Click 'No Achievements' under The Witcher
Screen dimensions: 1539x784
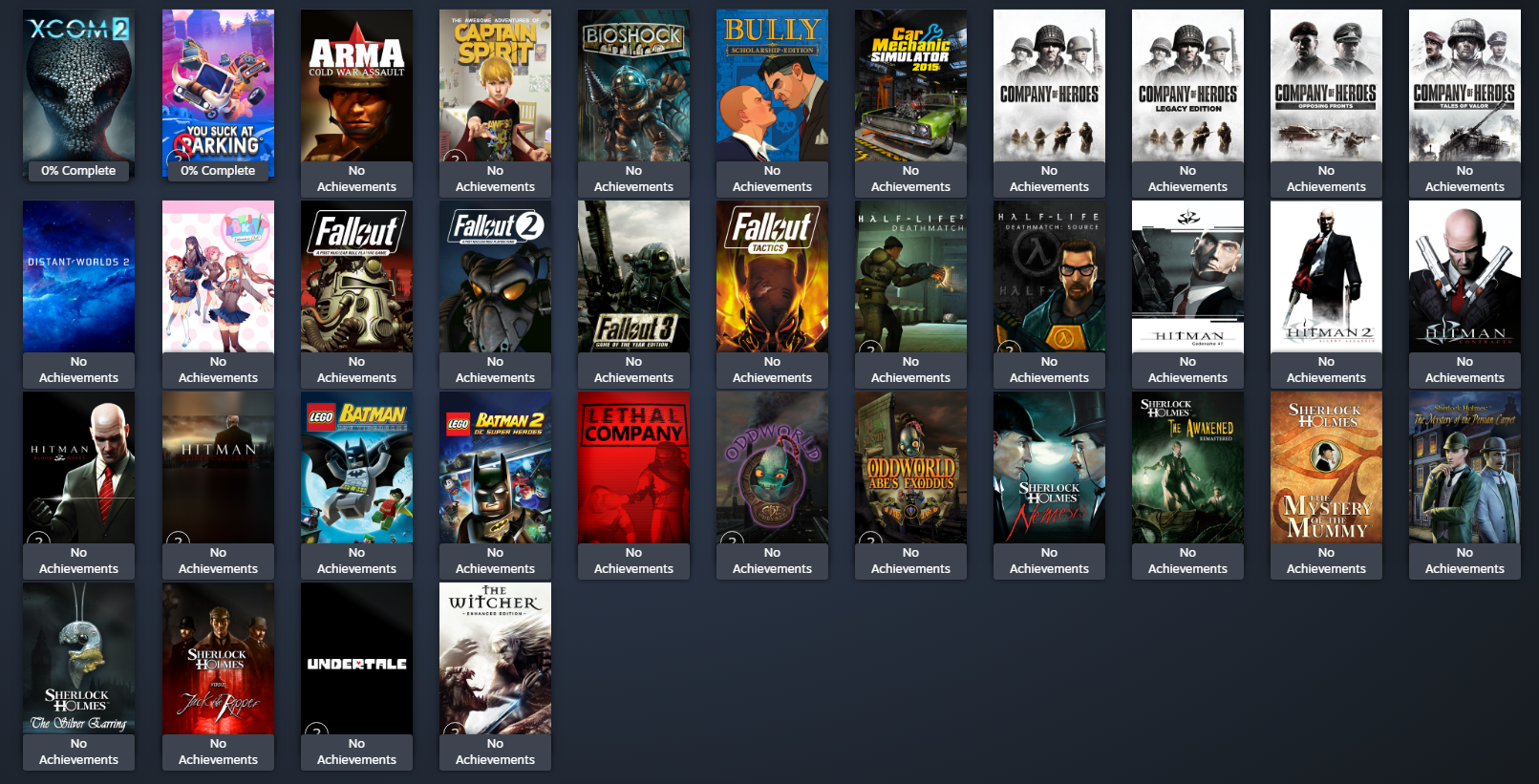pyautogui.click(x=495, y=752)
